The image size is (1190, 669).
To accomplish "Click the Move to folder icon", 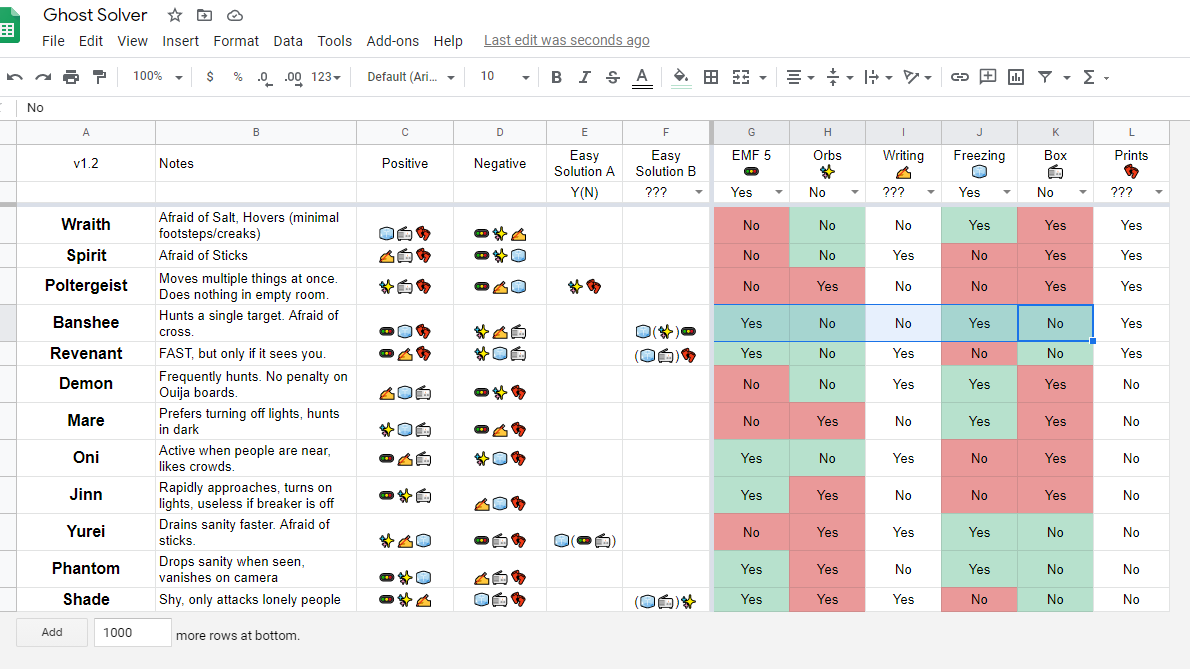I will (x=204, y=15).
